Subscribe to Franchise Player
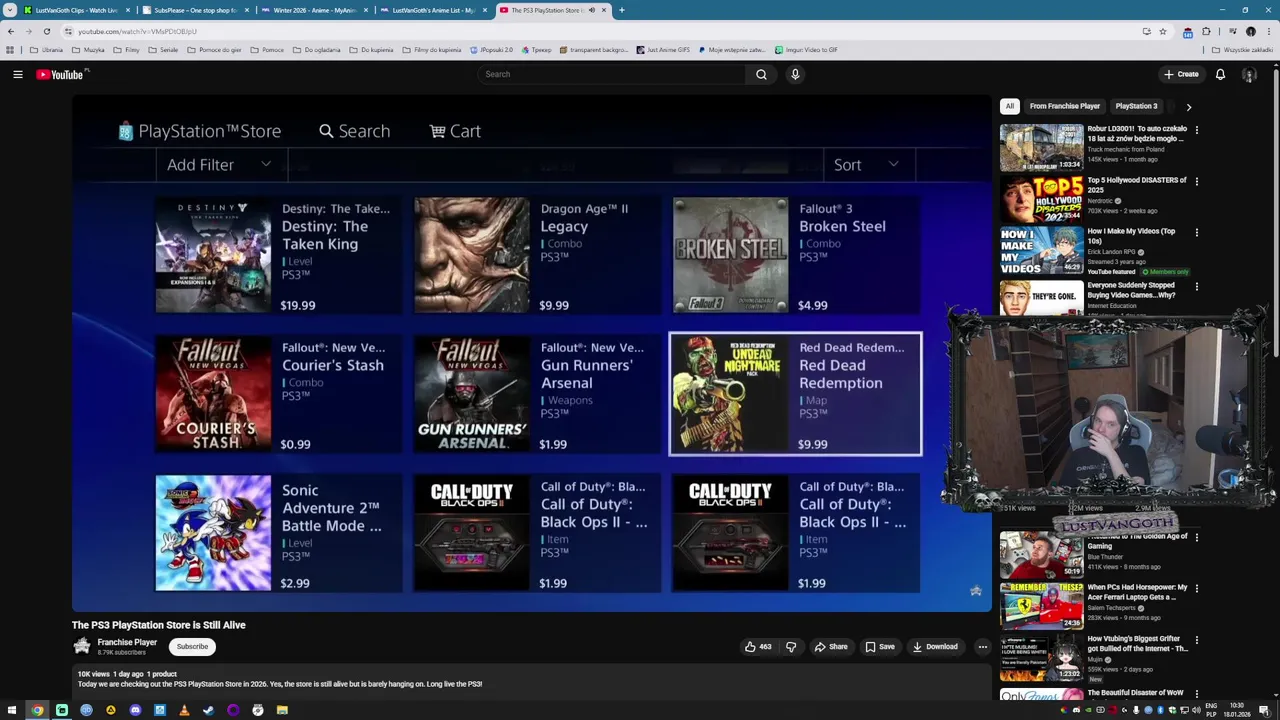The height and width of the screenshot is (720, 1280). [x=192, y=647]
